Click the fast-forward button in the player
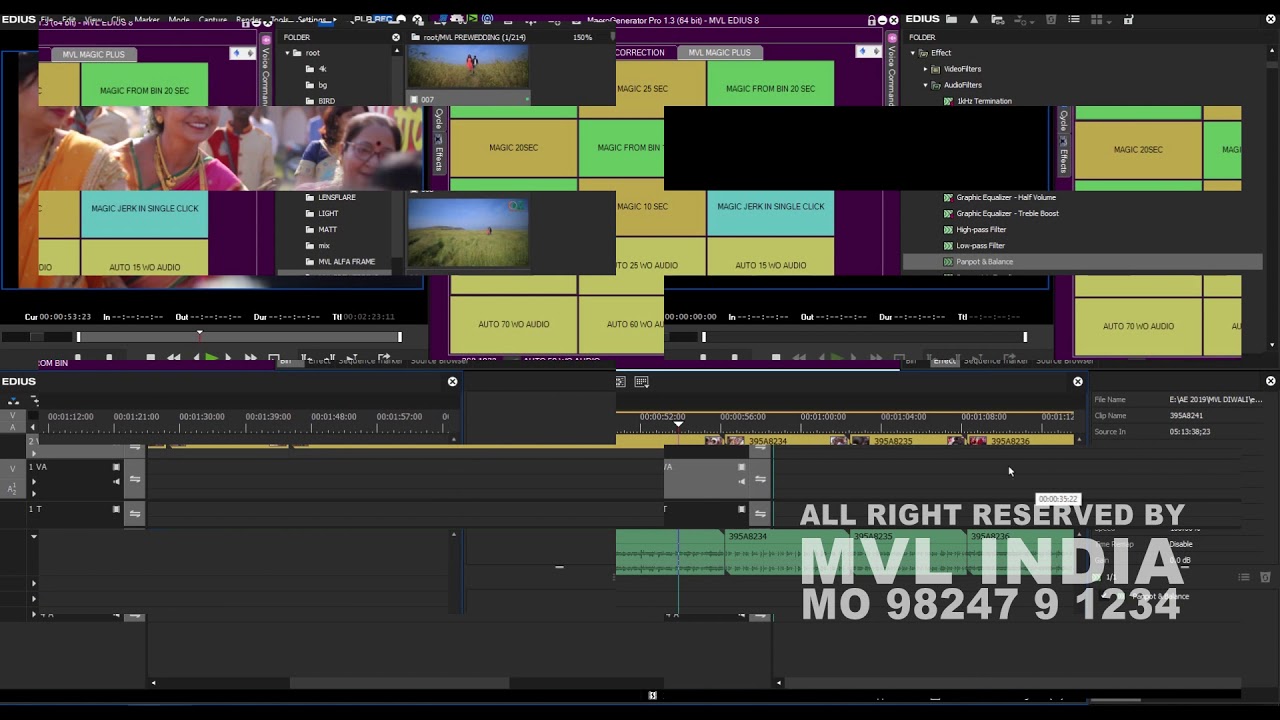This screenshot has width=1280, height=720. [250, 357]
